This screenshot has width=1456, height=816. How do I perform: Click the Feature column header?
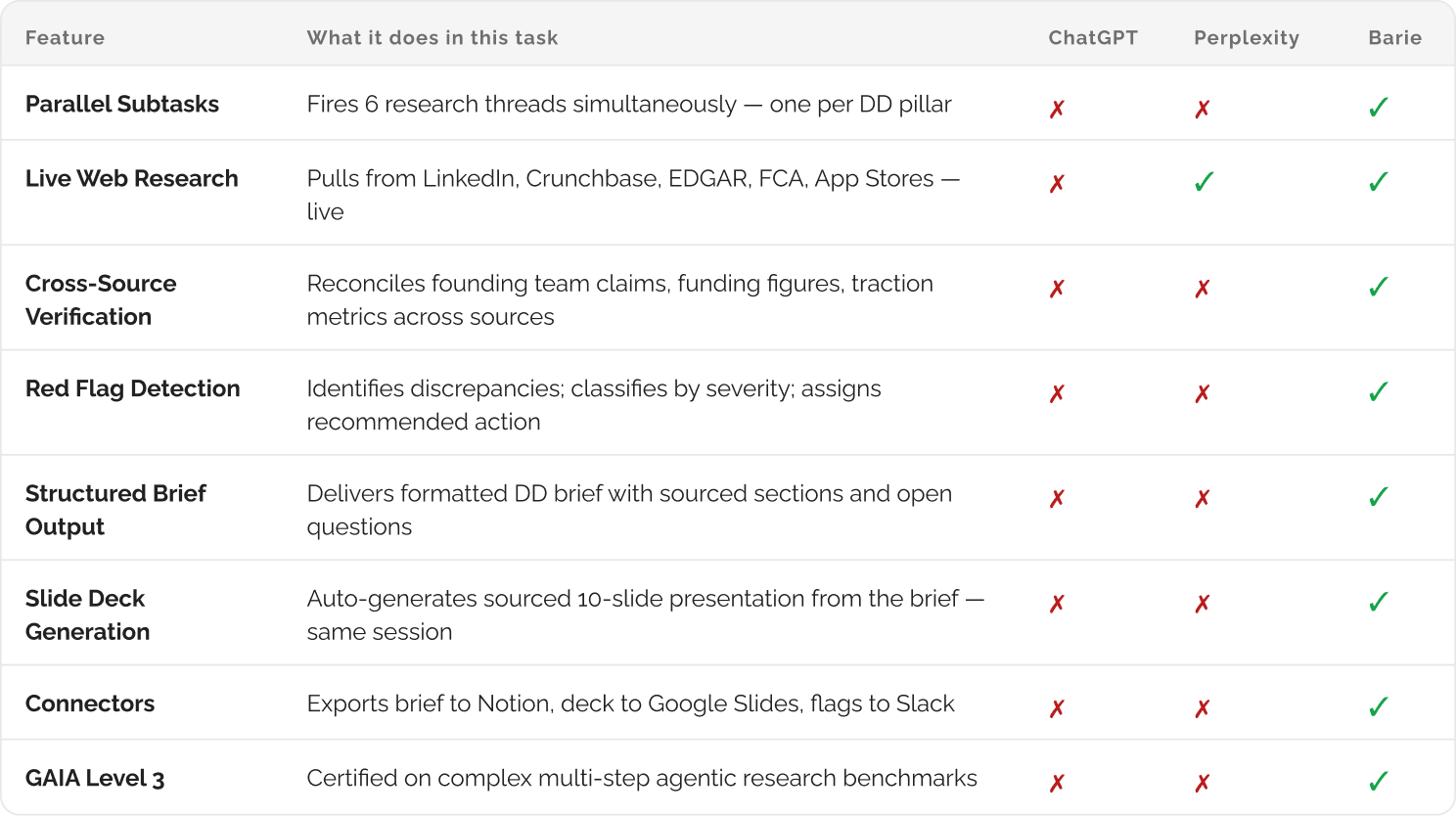pyautogui.click(x=65, y=38)
